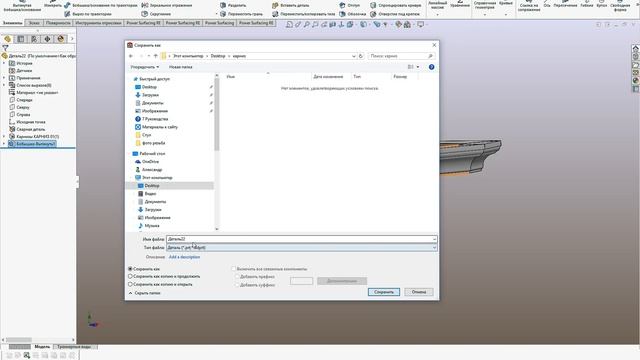Open the File Explorer folder icon in the task pane
The image size is (640, 360).
(x=636, y=64)
